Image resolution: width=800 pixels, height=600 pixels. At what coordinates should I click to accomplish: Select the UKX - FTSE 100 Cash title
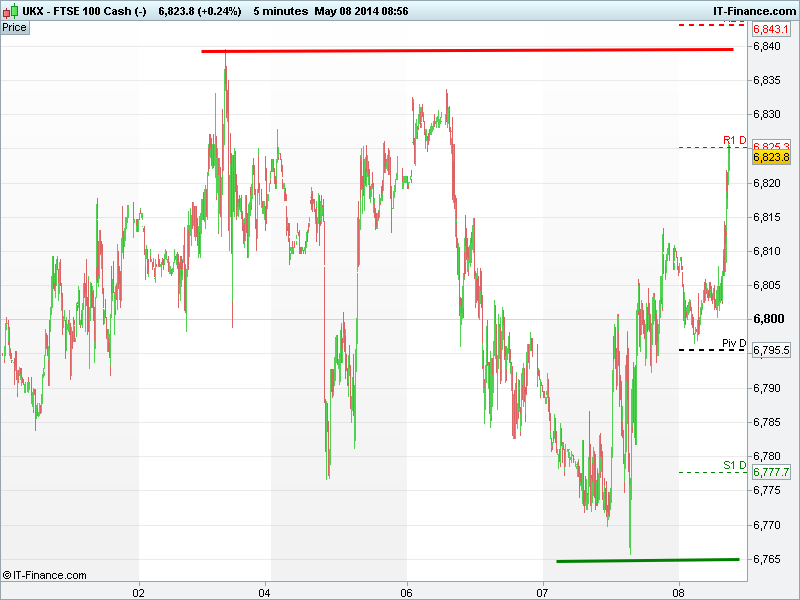tap(84, 11)
